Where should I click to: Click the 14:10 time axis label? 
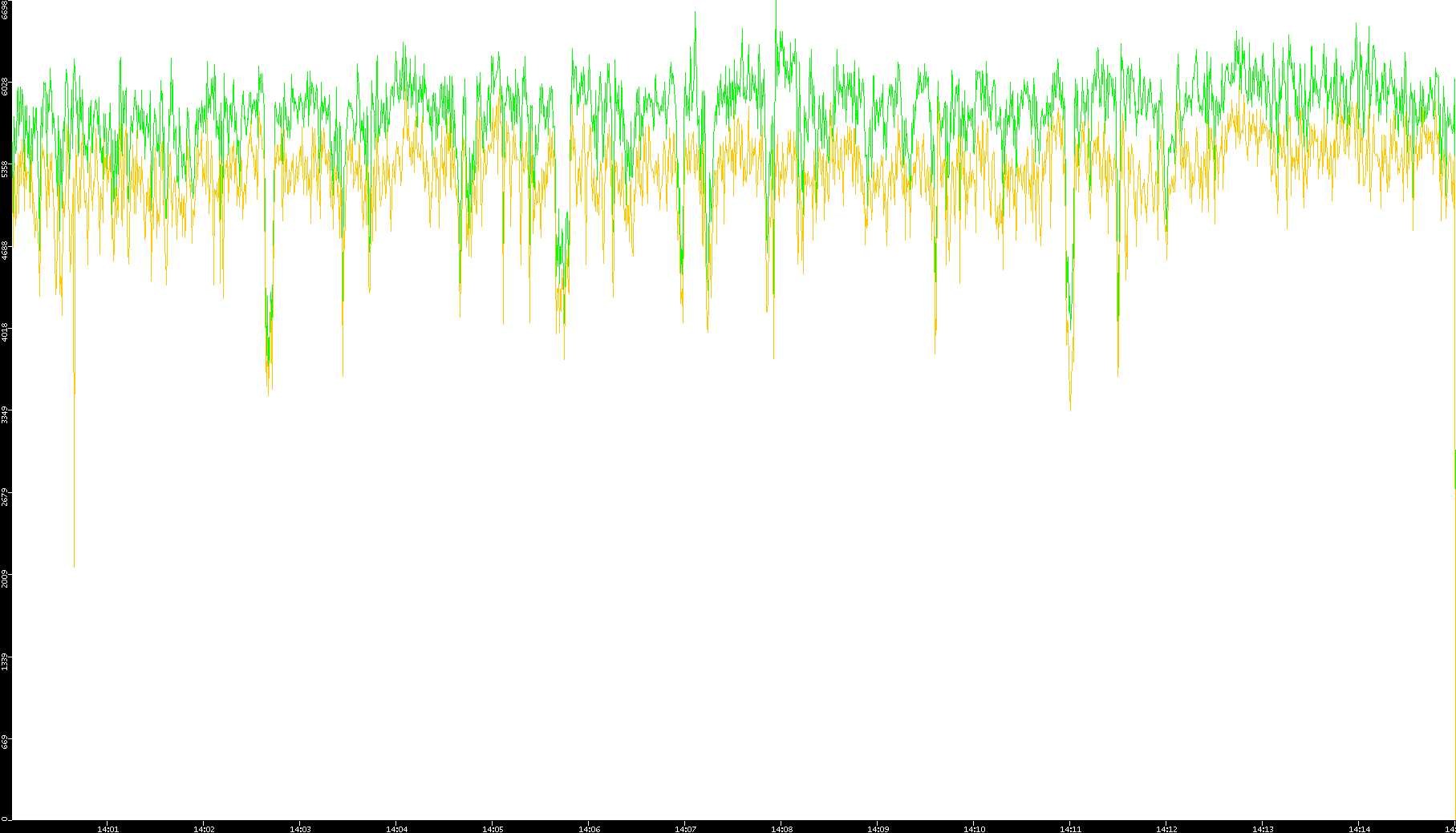(974, 829)
